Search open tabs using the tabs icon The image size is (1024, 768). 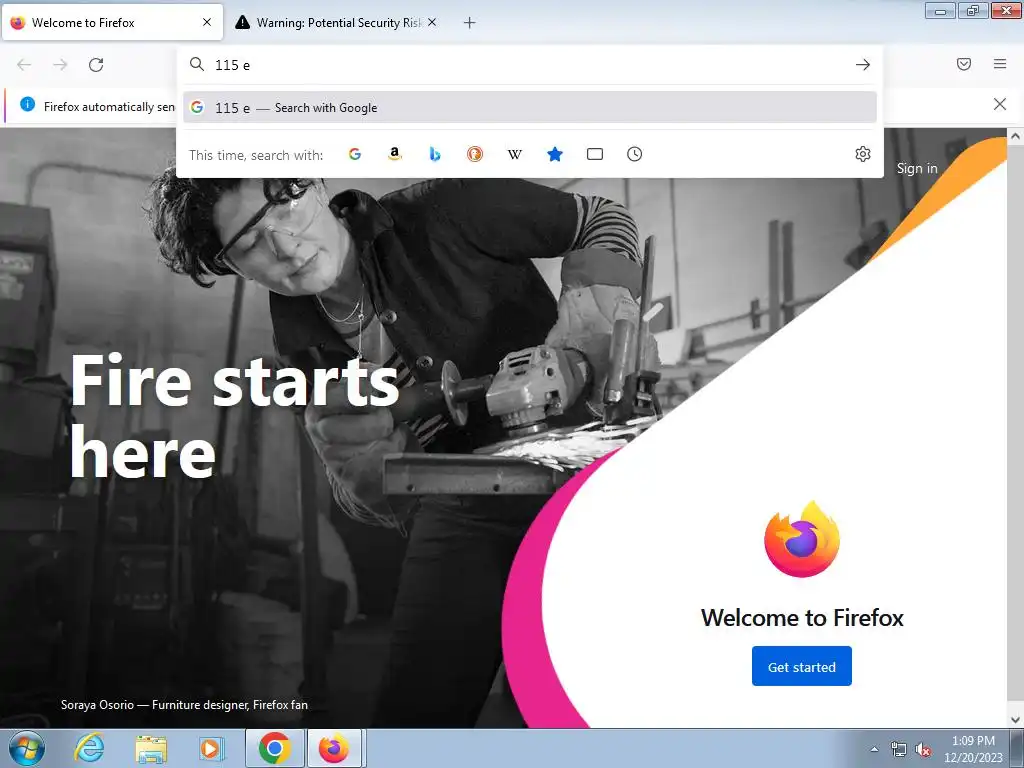(x=595, y=154)
